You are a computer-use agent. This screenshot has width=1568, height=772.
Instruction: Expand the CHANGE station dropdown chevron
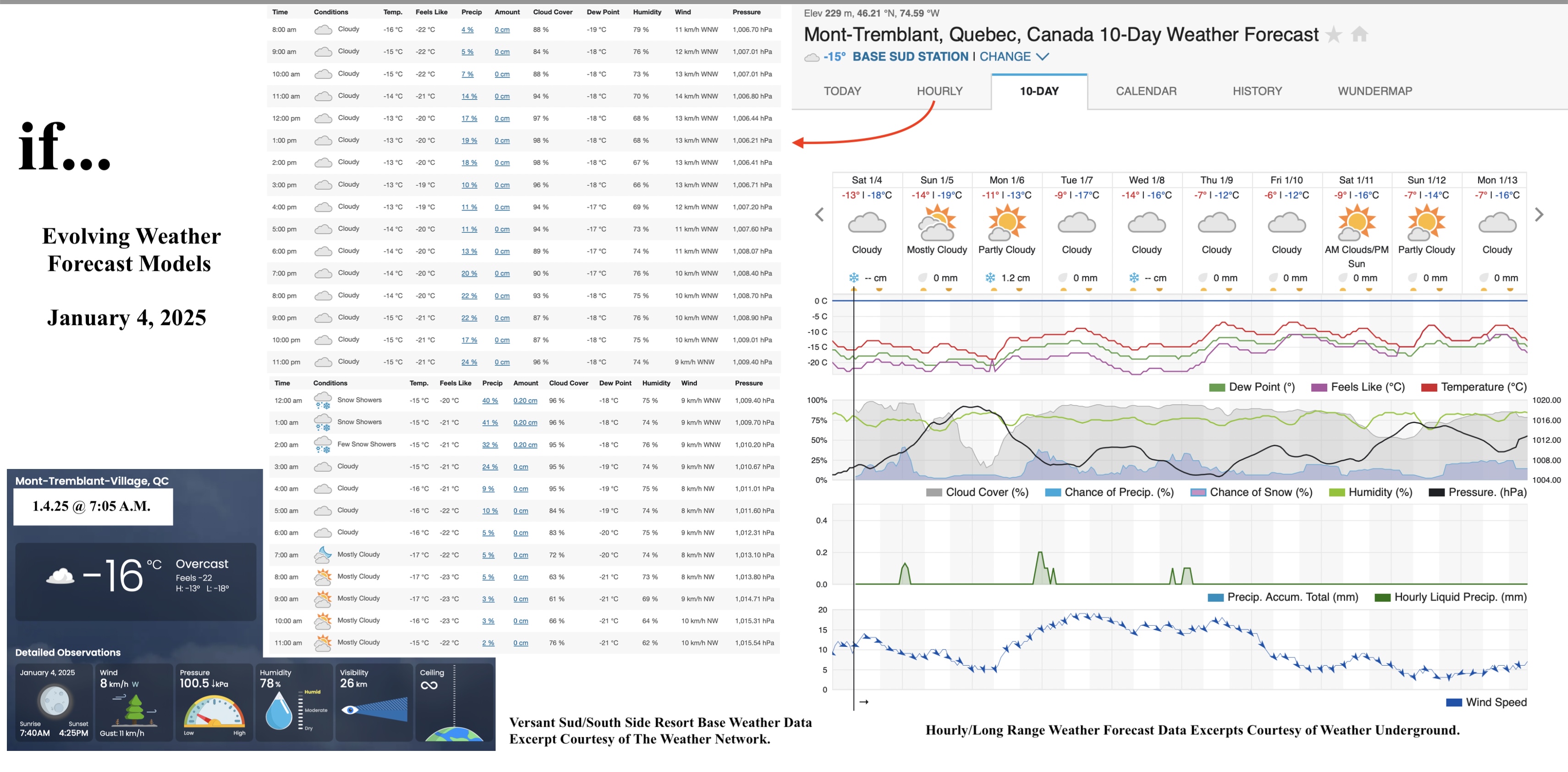pos(1043,57)
